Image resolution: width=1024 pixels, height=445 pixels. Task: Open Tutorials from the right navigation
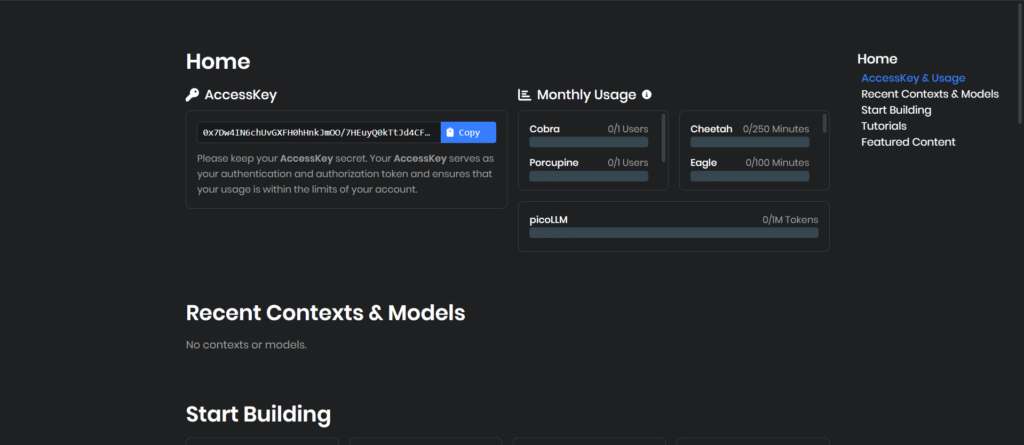pyautogui.click(x=883, y=126)
